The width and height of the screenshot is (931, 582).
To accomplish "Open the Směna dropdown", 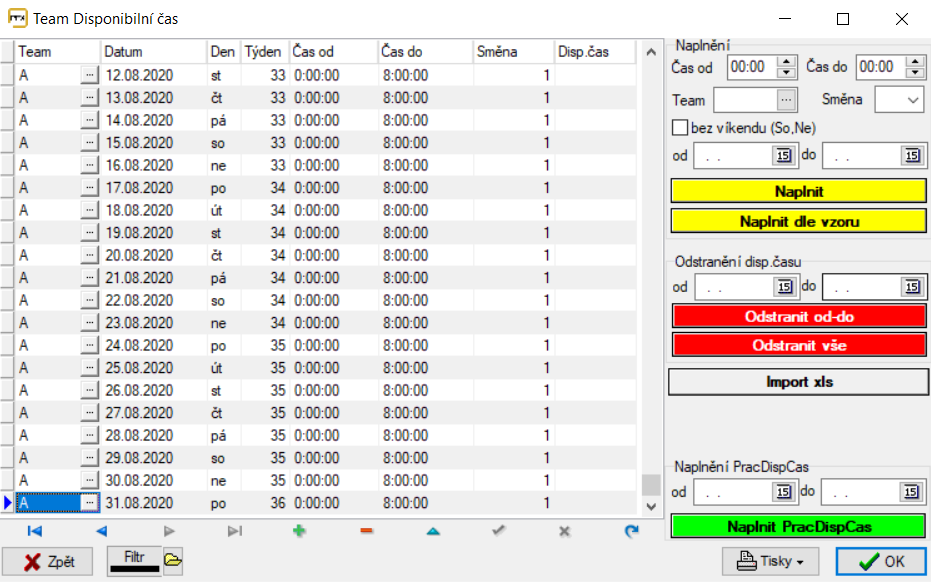I will tap(913, 100).
